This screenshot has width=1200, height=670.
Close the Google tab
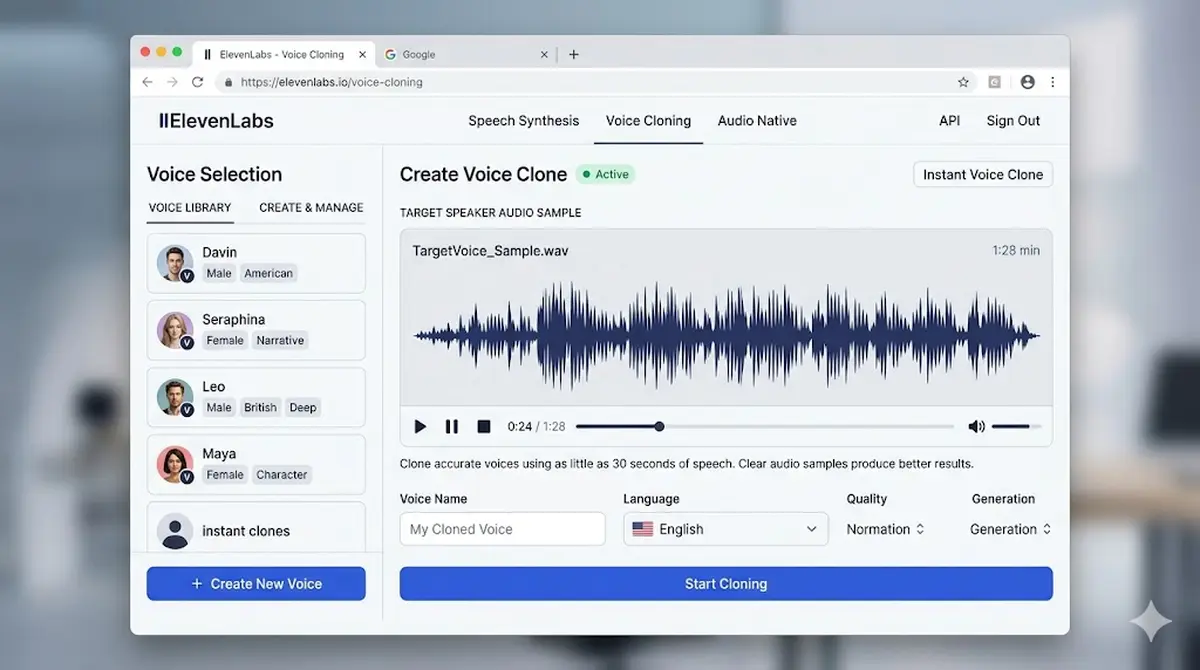[546, 55]
